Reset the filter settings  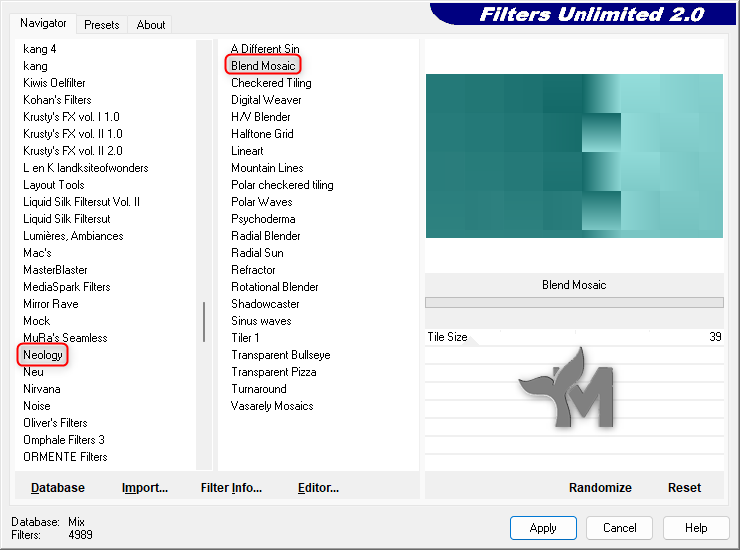[x=684, y=488]
